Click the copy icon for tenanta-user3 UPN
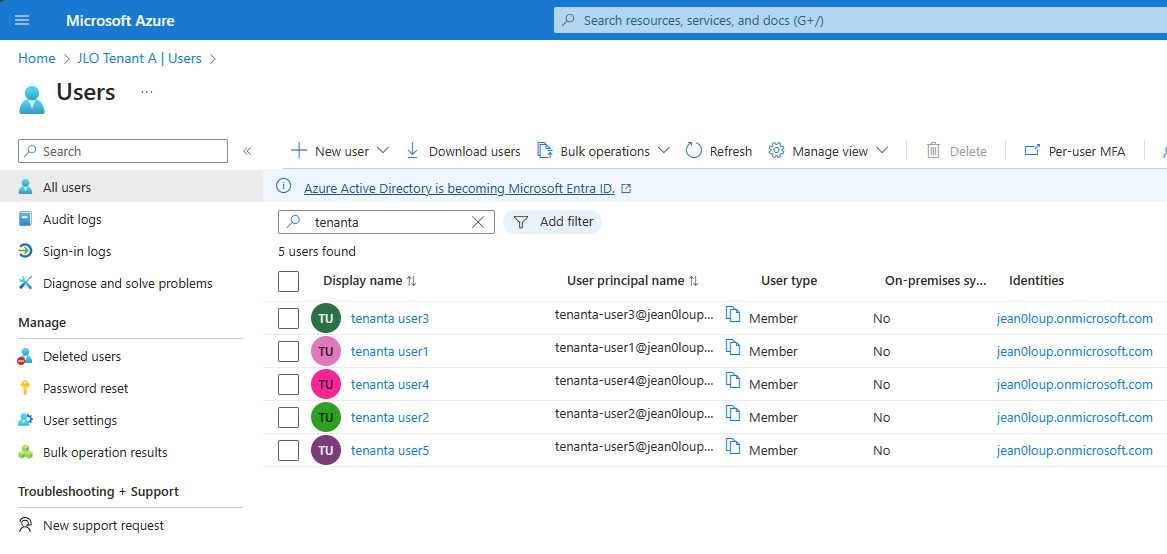This screenshot has height=554, width=1167. point(733,315)
